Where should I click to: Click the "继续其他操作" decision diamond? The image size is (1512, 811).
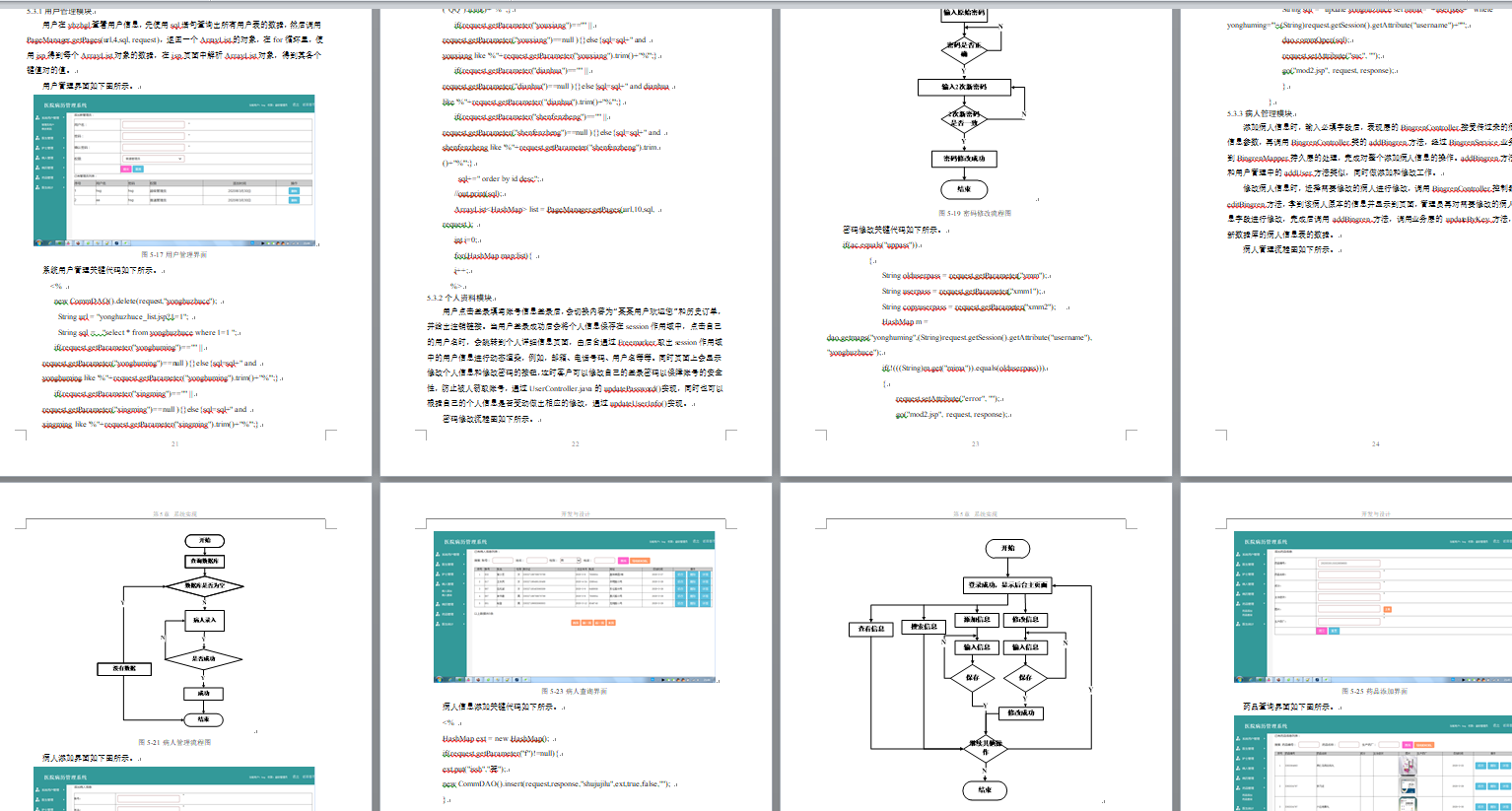click(x=985, y=748)
